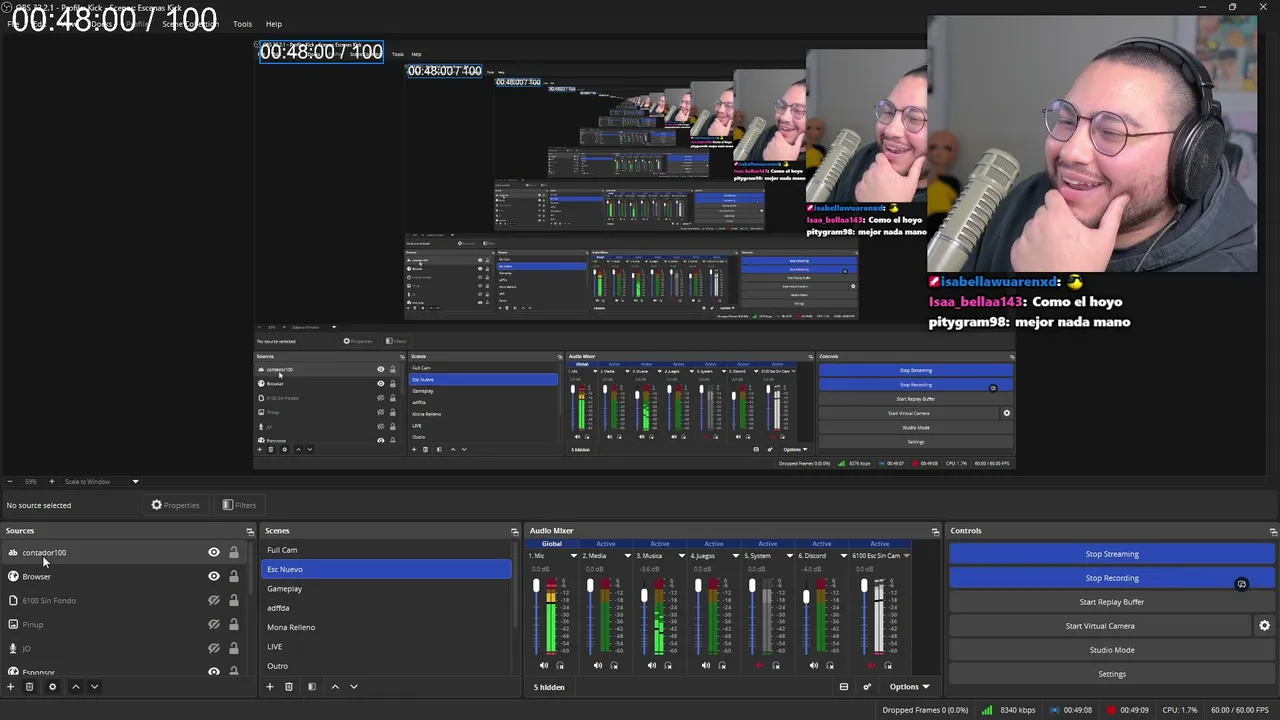Open the 2. Media channel dropdown arrow
Screen dimensions: 1280x720
tap(628, 556)
